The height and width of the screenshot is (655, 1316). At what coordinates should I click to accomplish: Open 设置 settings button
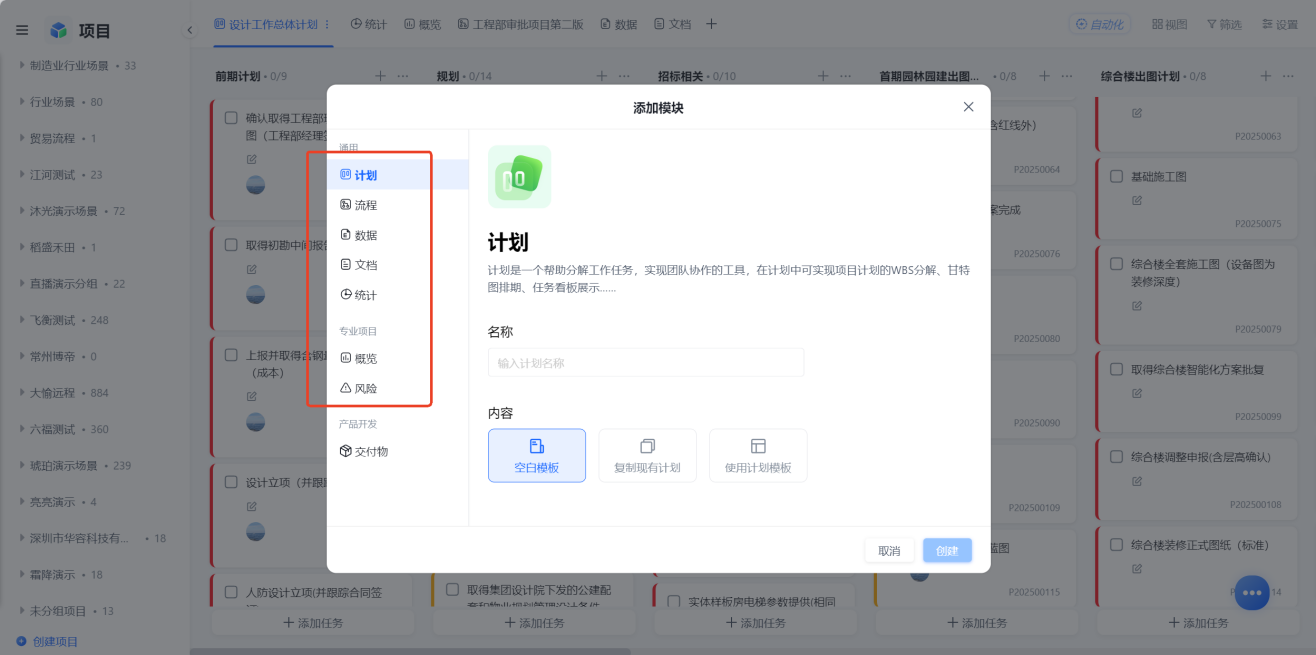tap(1280, 24)
